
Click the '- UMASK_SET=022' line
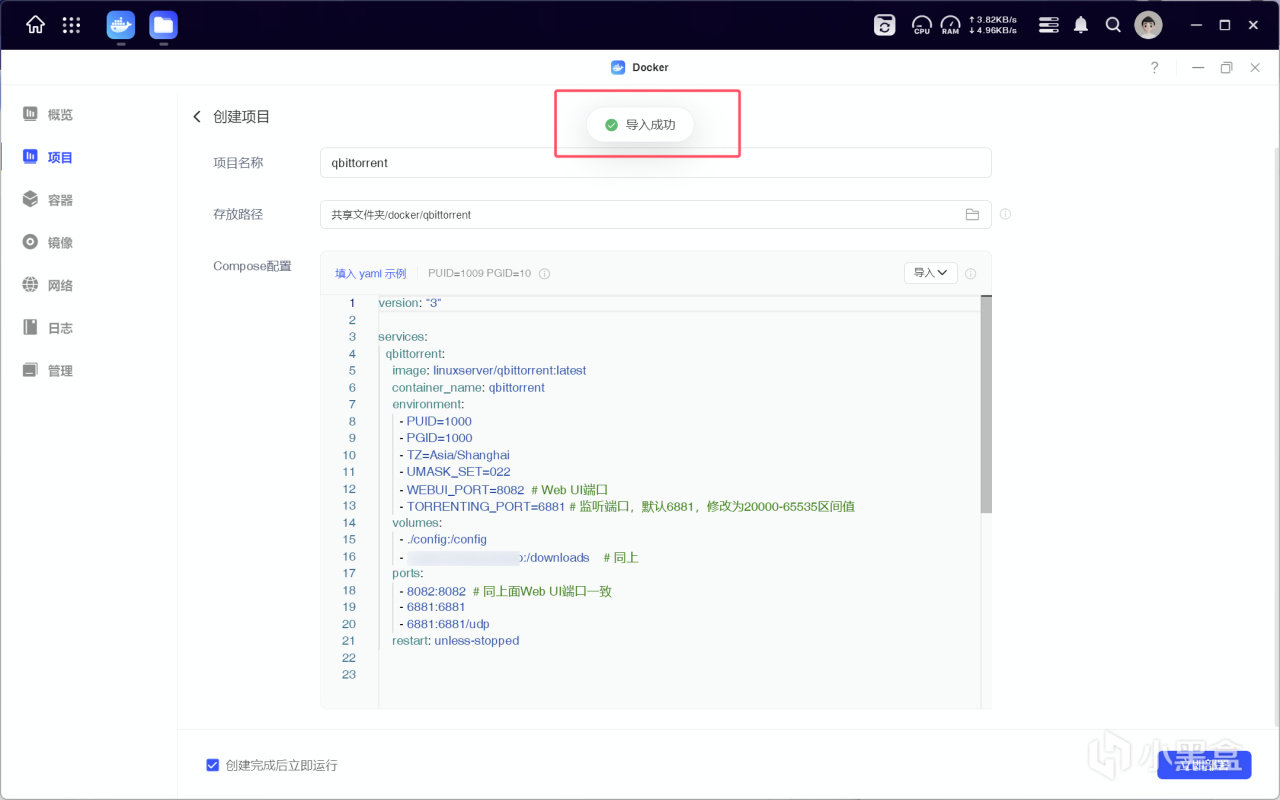454,472
